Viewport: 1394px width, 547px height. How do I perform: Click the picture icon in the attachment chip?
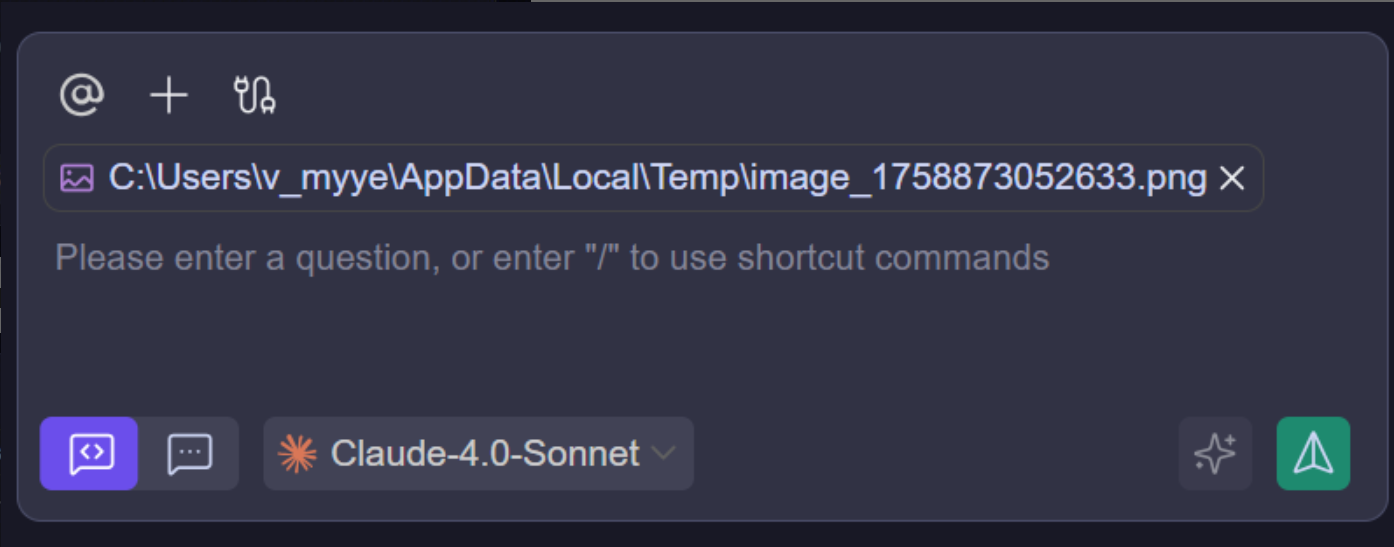coord(77,178)
